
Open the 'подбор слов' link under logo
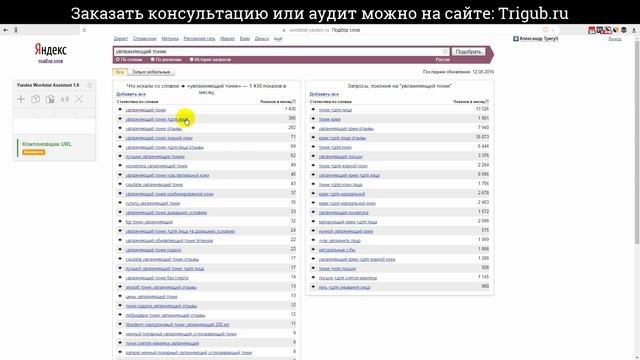[x=51, y=61]
